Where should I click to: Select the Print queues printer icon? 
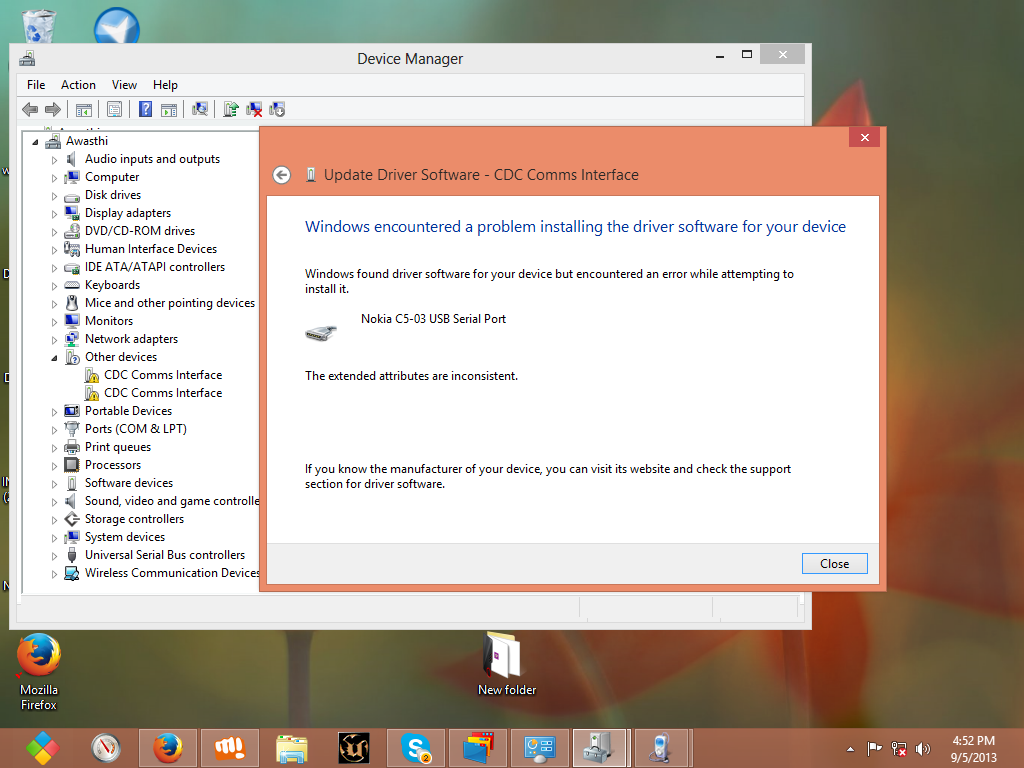[72, 447]
